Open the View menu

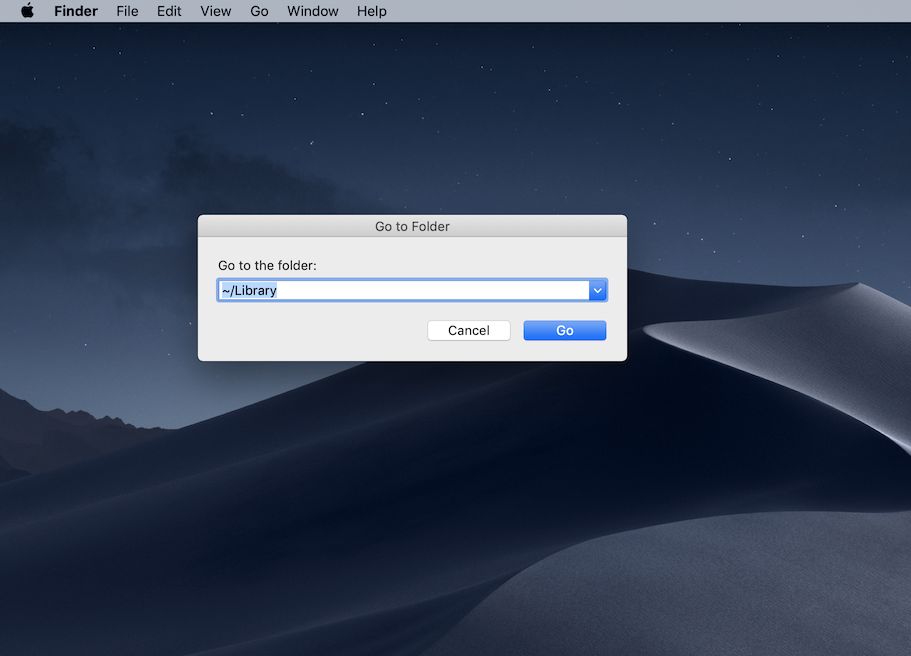coord(215,11)
